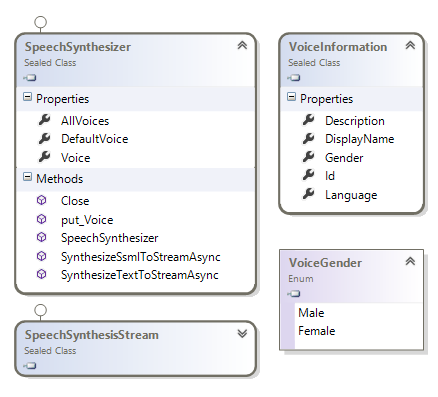The image size is (438, 397).
Task: Select the Voice property row
Action: point(76,158)
